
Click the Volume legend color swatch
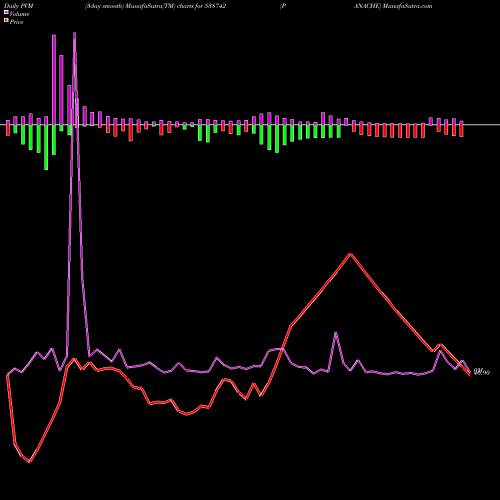pyautogui.click(x=6, y=12)
